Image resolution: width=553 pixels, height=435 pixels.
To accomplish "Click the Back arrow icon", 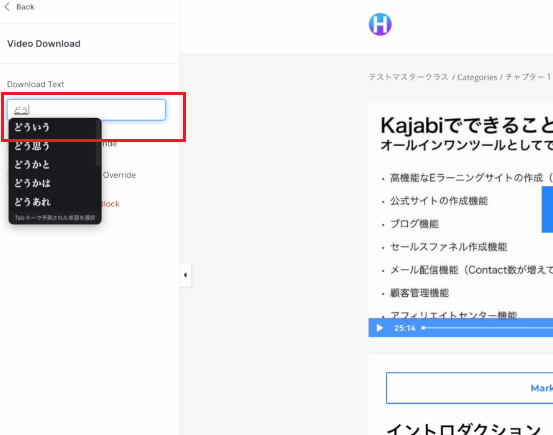I will click(7, 7).
